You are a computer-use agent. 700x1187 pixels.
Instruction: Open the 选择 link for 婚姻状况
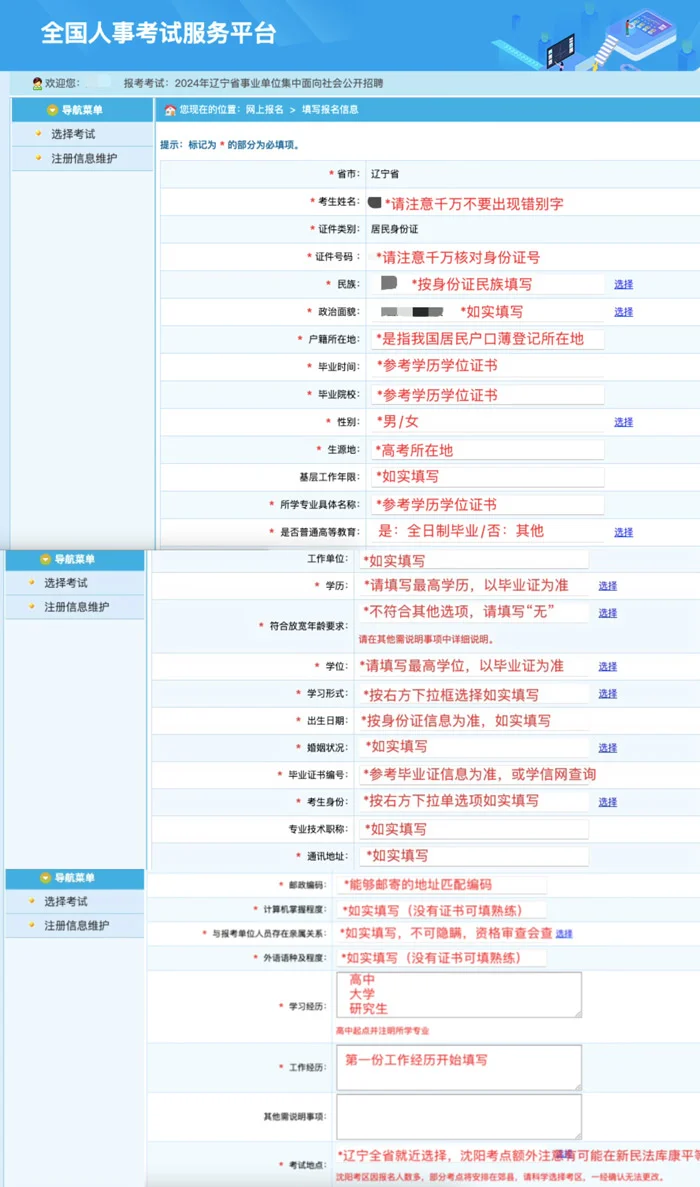[x=608, y=748]
